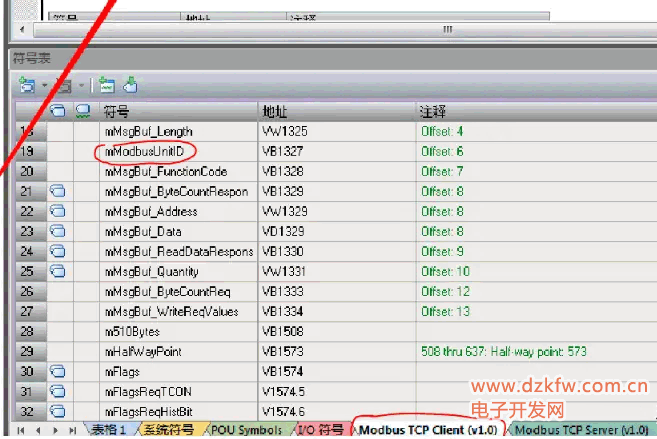The image size is (657, 439).
Task: Click overlap icon on mMsgBuf_Quantity row
Action: pyautogui.click(x=58, y=271)
